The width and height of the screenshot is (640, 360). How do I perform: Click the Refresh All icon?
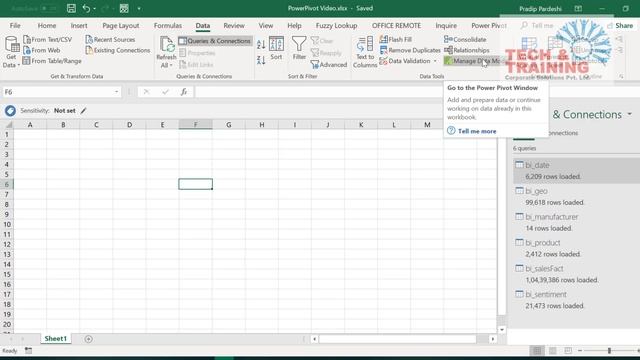[x=167, y=45]
